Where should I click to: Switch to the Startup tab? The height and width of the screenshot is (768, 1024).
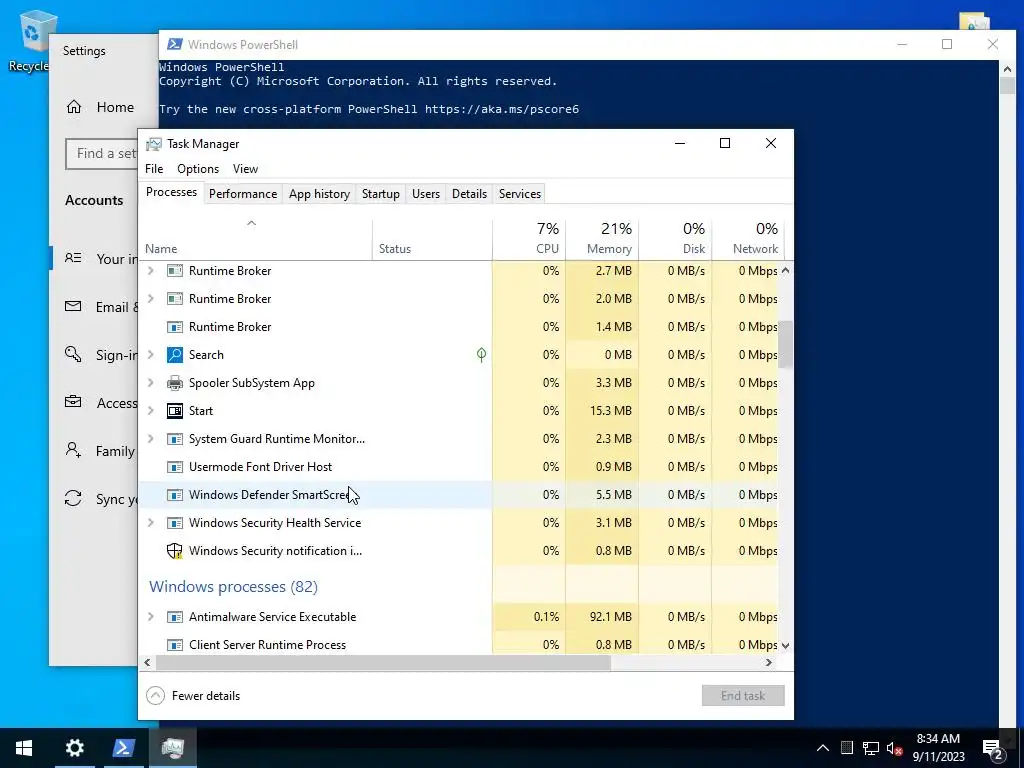pyautogui.click(x=381, y=194)
